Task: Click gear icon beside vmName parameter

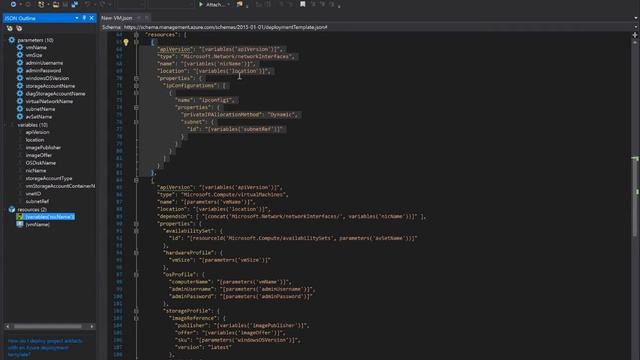Action: (20, 47)
